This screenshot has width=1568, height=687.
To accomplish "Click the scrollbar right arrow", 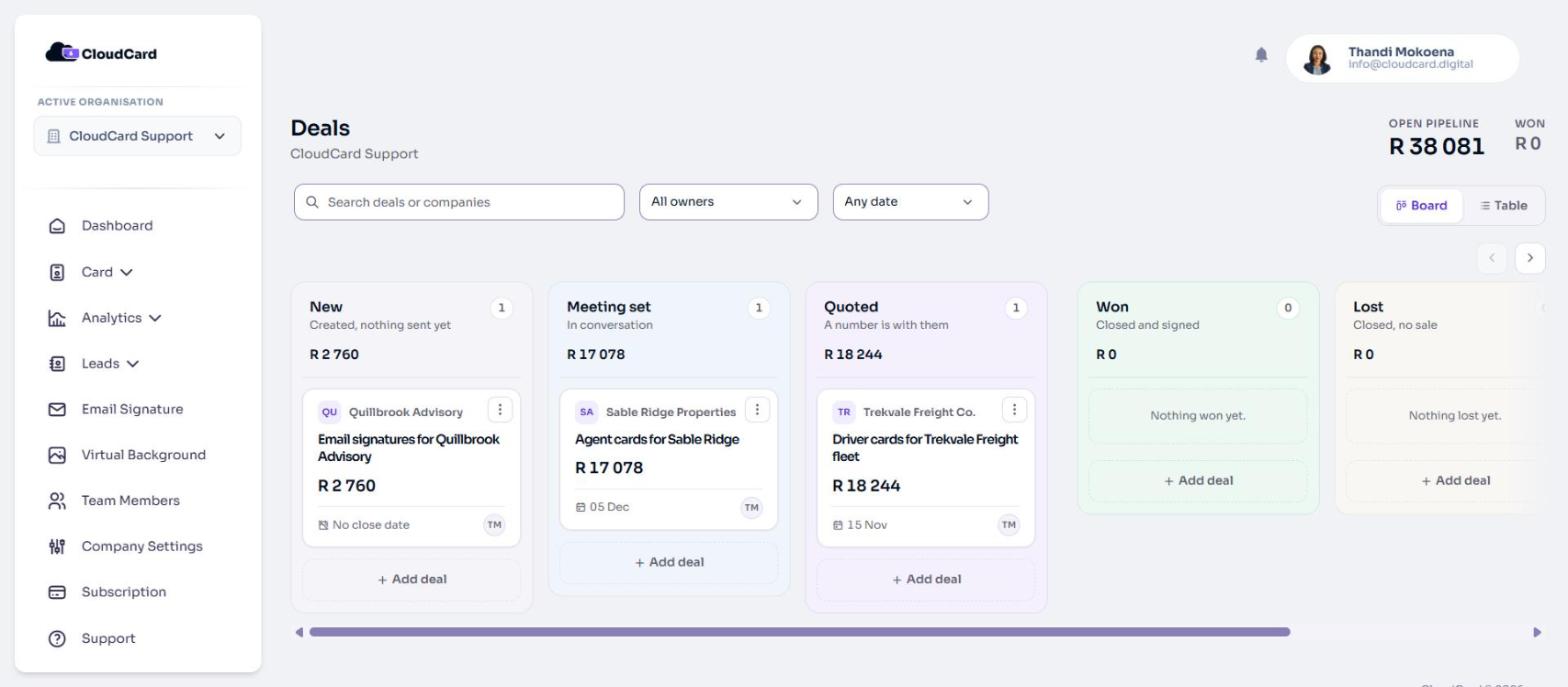I will (1537, 632).
